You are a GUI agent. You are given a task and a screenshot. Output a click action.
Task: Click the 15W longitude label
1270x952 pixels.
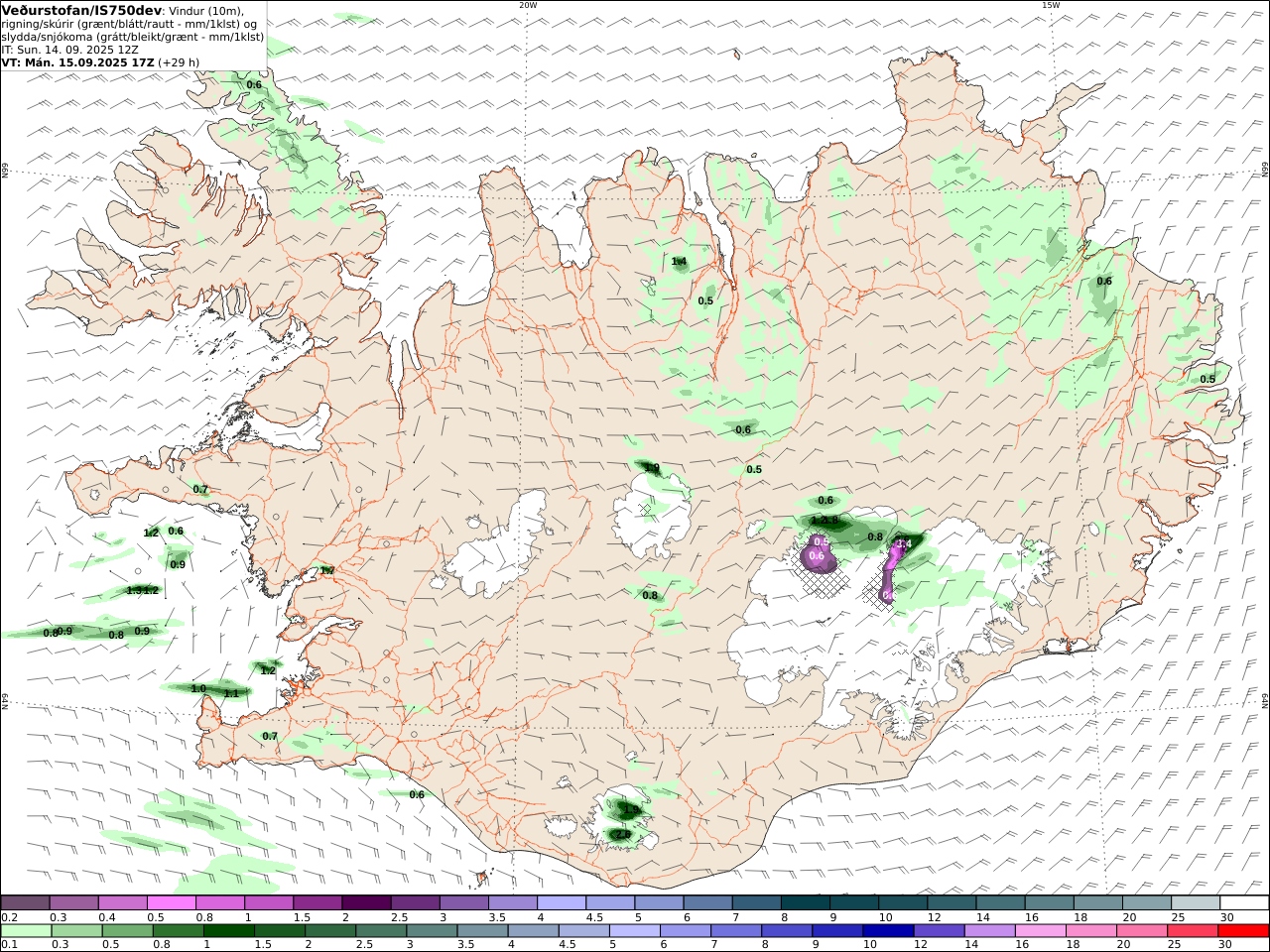(1051, 5)
